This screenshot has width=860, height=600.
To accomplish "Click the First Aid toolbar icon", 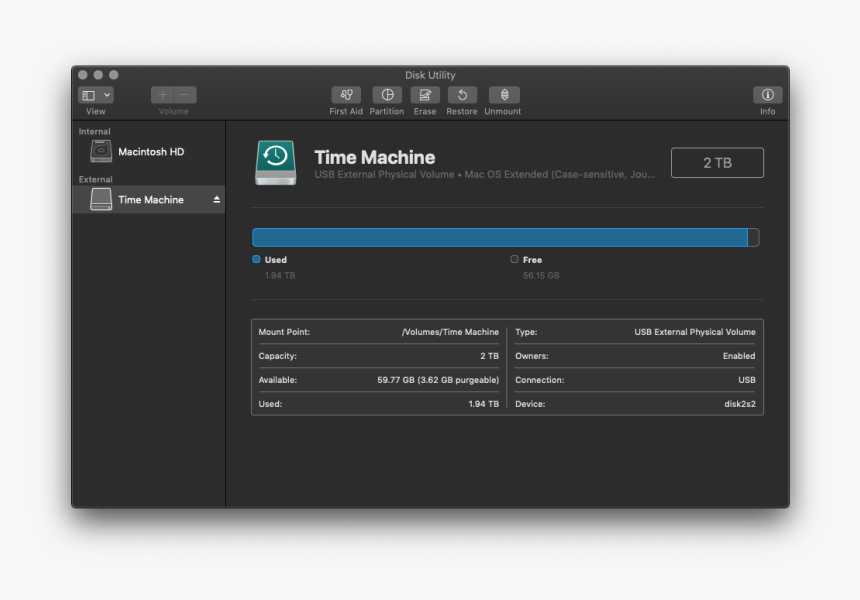I will click(x=346, y=95).
